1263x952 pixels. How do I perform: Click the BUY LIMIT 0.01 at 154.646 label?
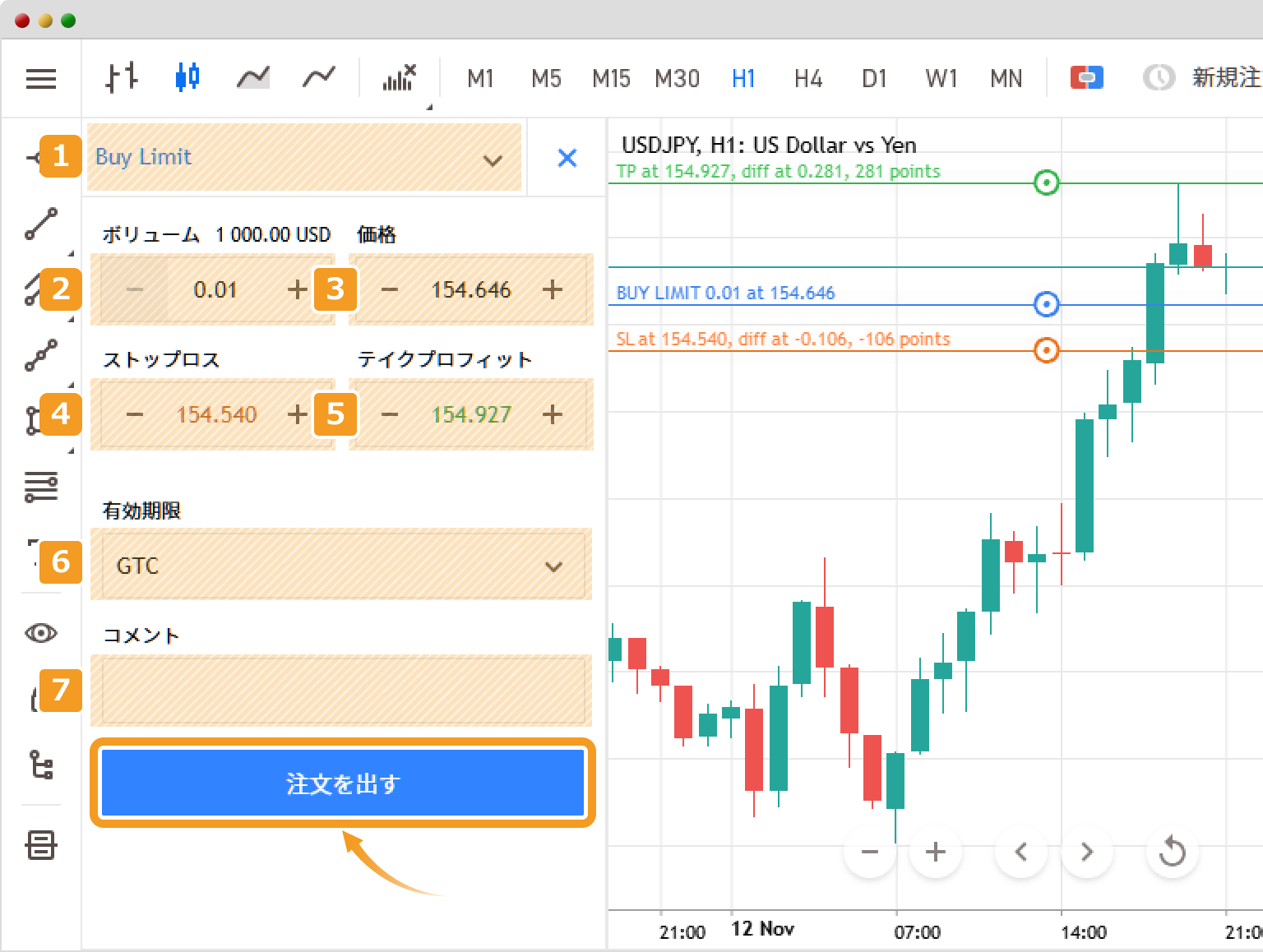pyautogui.click(x=725, y=293)
